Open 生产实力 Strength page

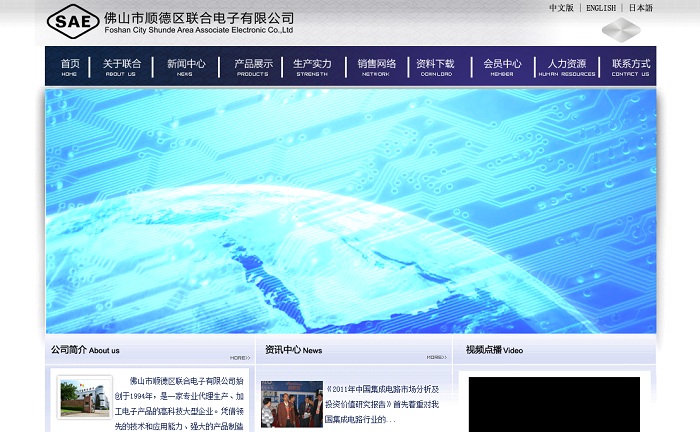[312, 67]
